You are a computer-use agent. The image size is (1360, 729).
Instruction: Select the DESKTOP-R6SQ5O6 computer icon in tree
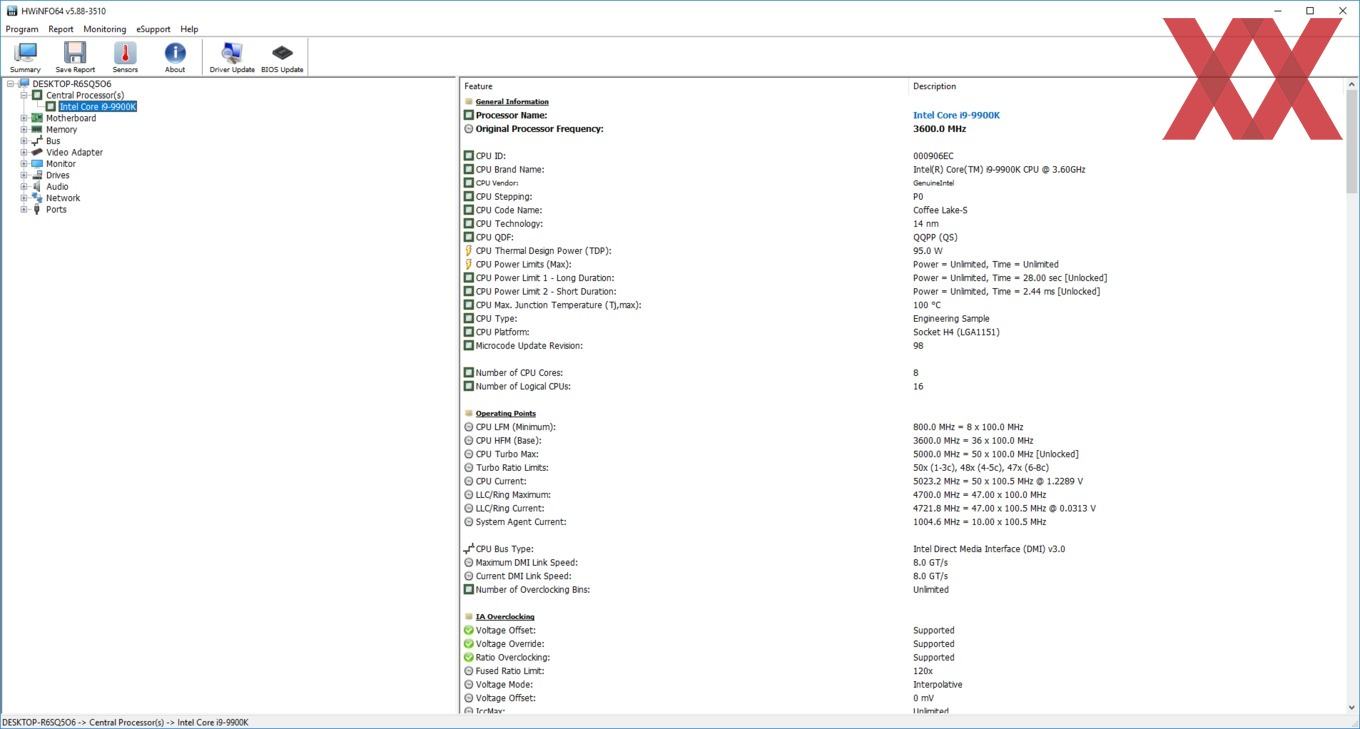point(24,84)
